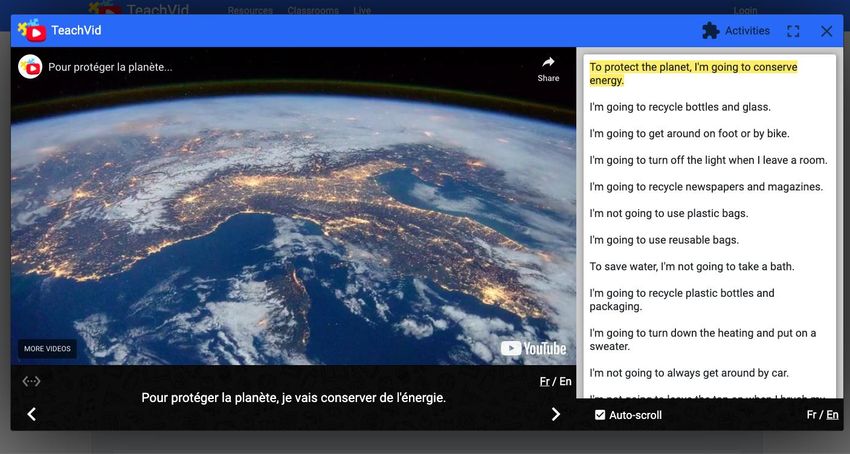Screen dimensions: 850x454
Task: Open Classrooms in the background navigation
Action: (x=313, y=10)
